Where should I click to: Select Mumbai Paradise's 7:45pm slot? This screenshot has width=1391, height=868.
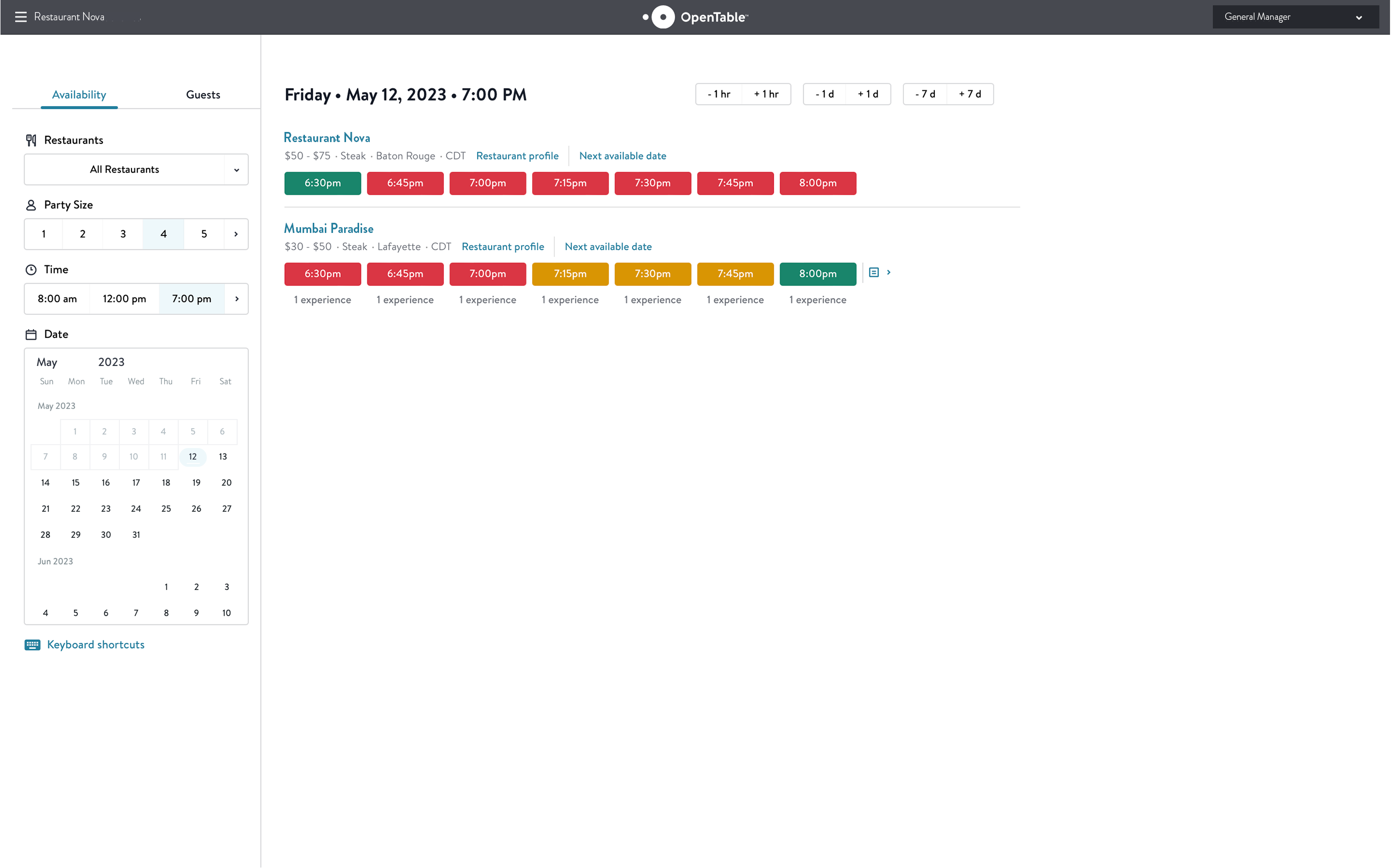tap(736, 274)
